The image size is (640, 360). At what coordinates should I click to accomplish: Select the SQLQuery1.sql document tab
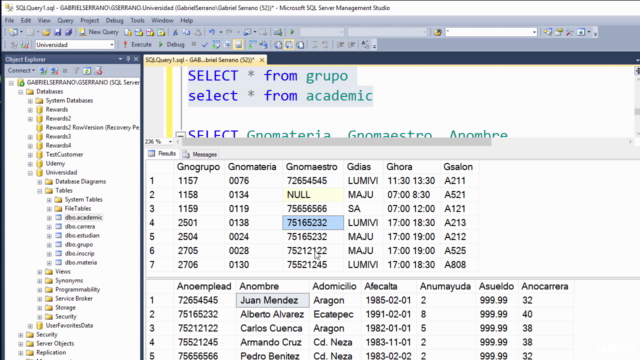200,60
